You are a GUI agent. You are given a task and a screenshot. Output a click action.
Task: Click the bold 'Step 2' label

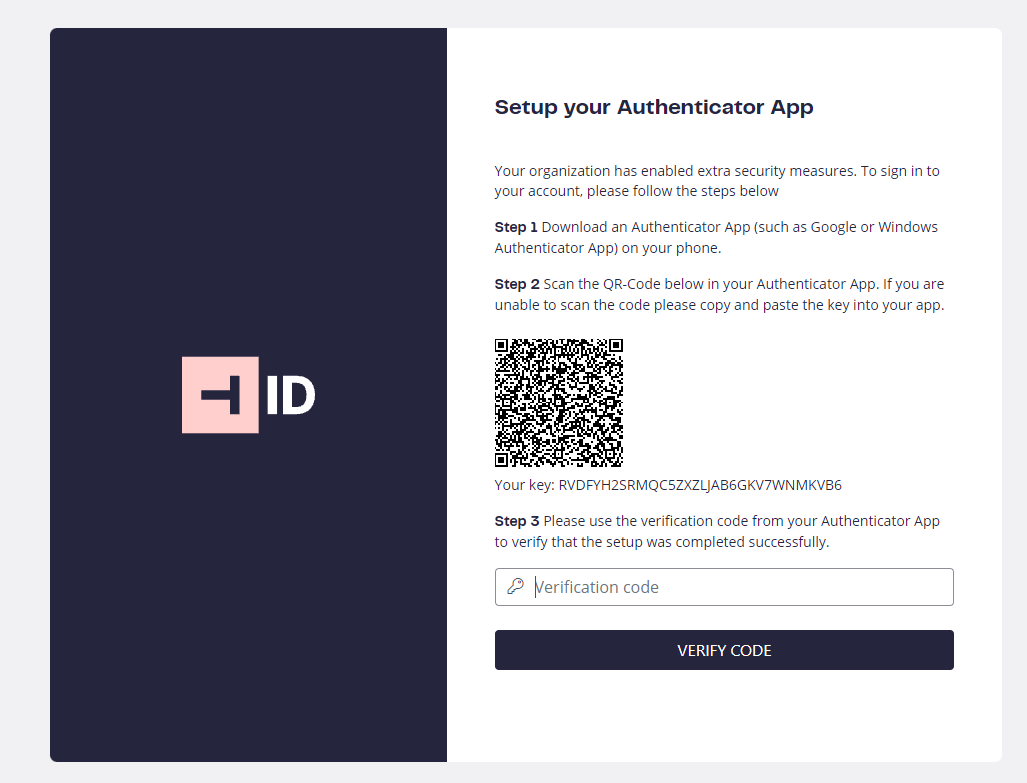(517, 284)
